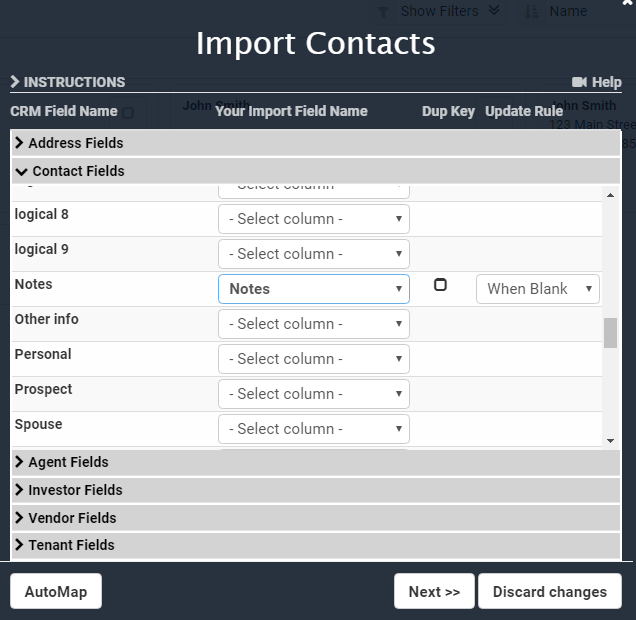Expand the Instructions section

click(68, 82)
